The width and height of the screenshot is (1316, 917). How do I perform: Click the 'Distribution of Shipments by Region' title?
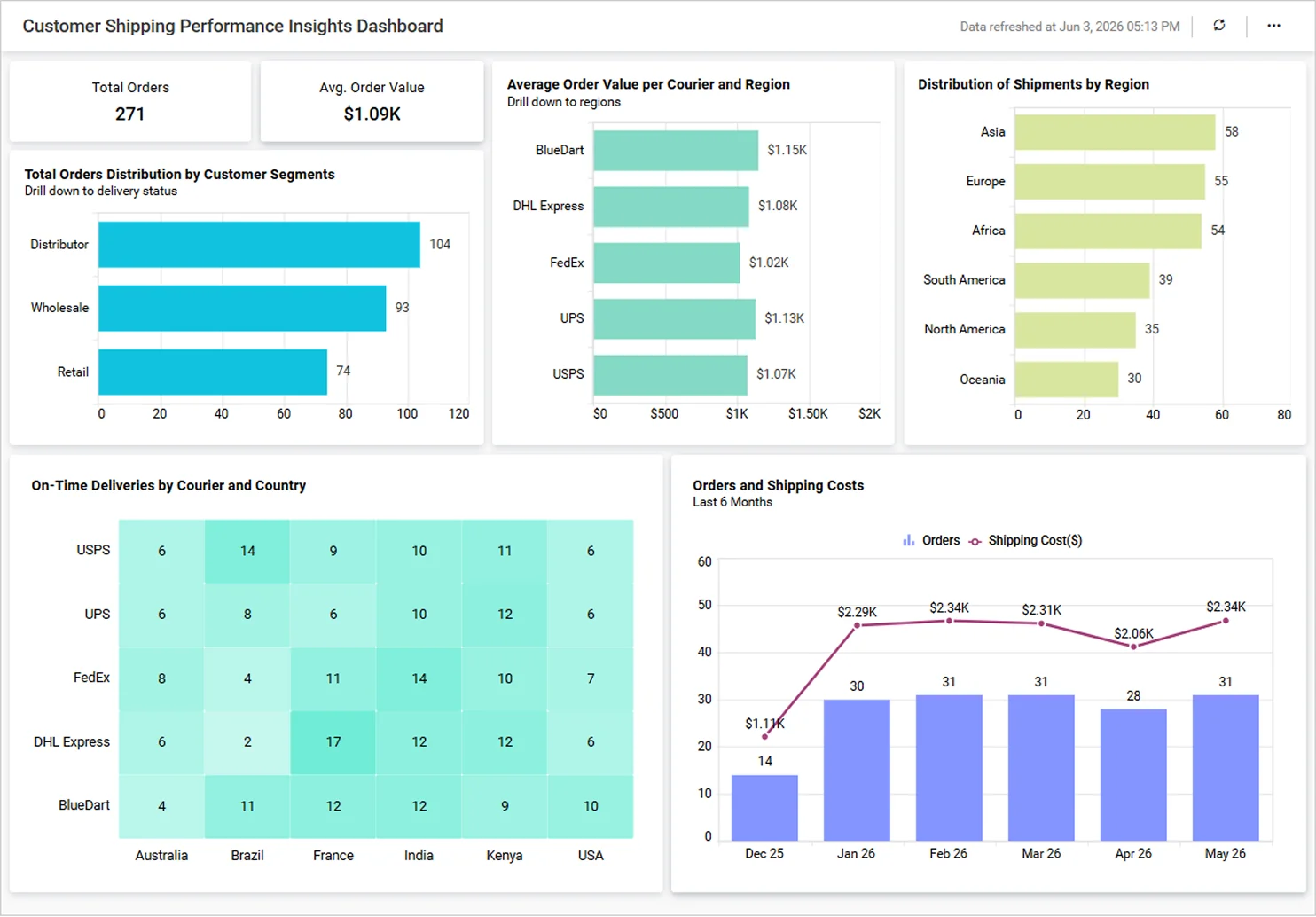(x=1033, y=84)
